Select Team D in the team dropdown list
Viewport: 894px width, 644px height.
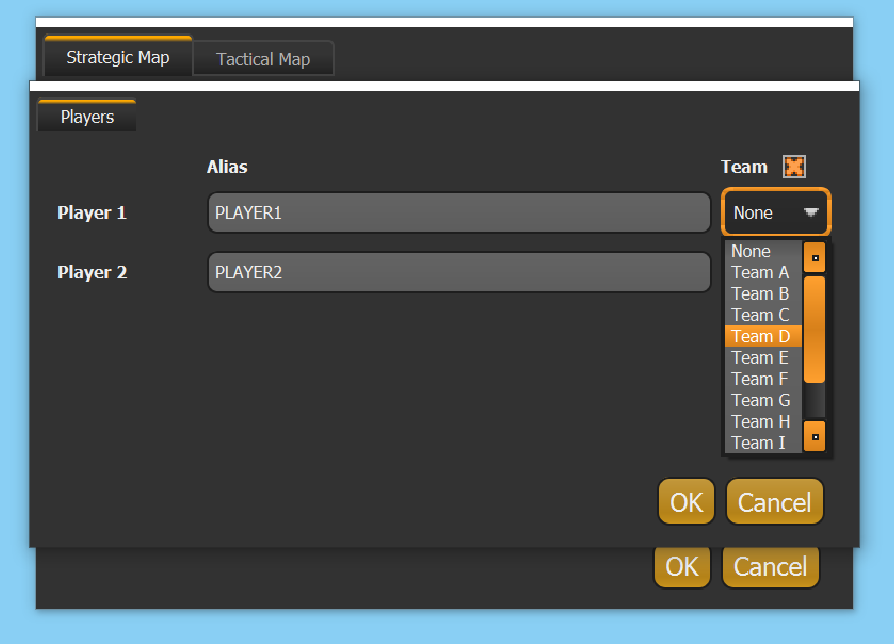pos(760,336)
